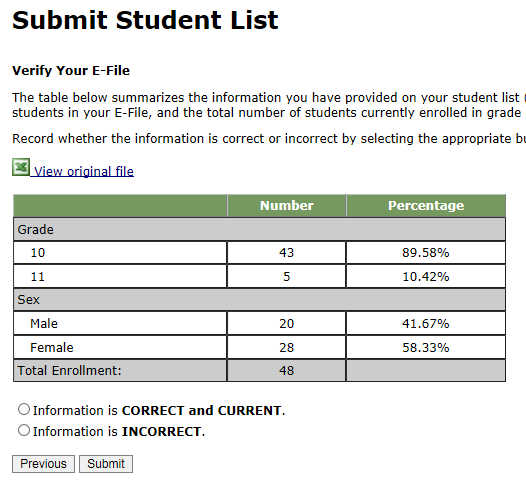Click the total enrollment value 48
Viewport: 526px width, 502px height.
(286, 370)
